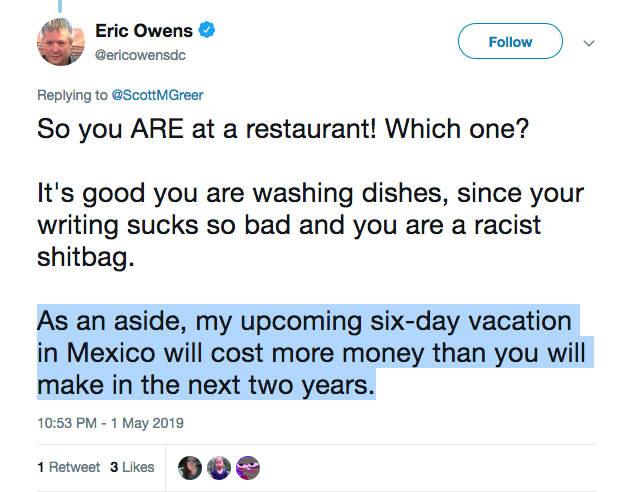Viewport: 632px width, 492px height.
Task: Click the 'Replying to' label
Action: [x=72, y=95]
